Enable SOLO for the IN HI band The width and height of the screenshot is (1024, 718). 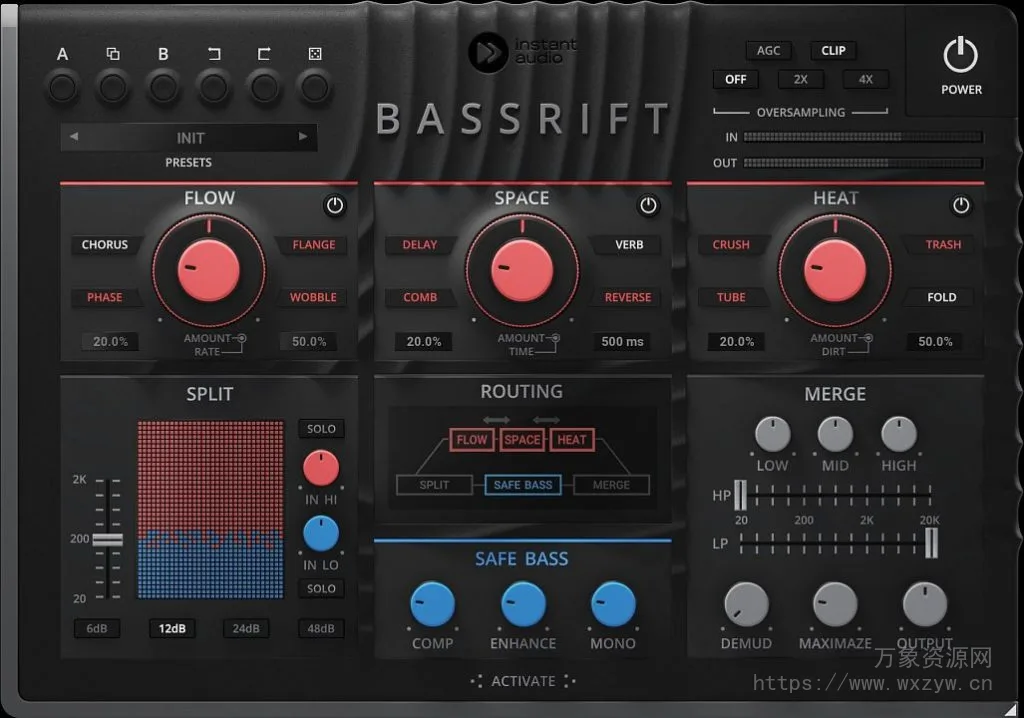click(x=321, y=428)
